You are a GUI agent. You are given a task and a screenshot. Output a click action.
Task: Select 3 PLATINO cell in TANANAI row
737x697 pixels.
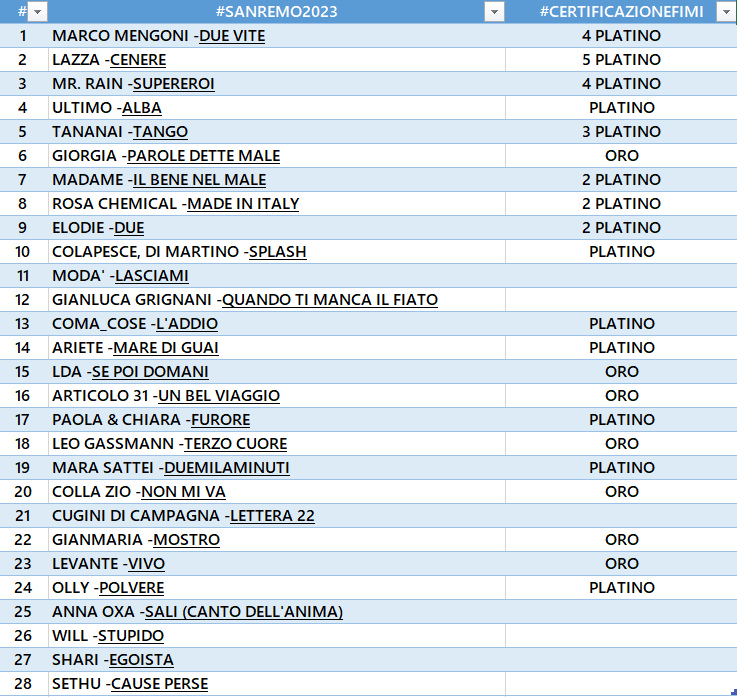click(621, 132)
